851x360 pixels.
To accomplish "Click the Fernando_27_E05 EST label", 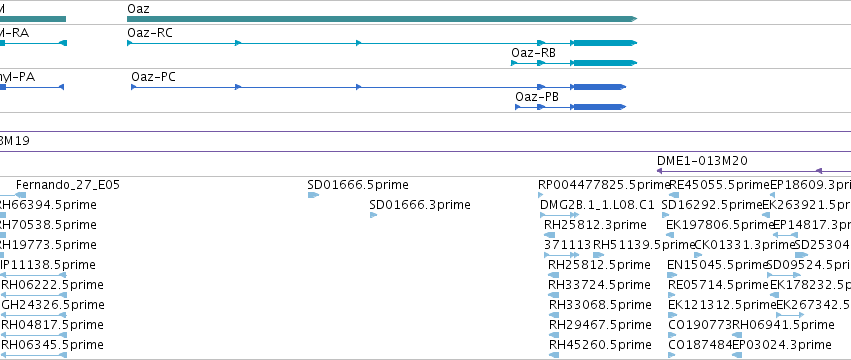I will (x=68, y=185).
